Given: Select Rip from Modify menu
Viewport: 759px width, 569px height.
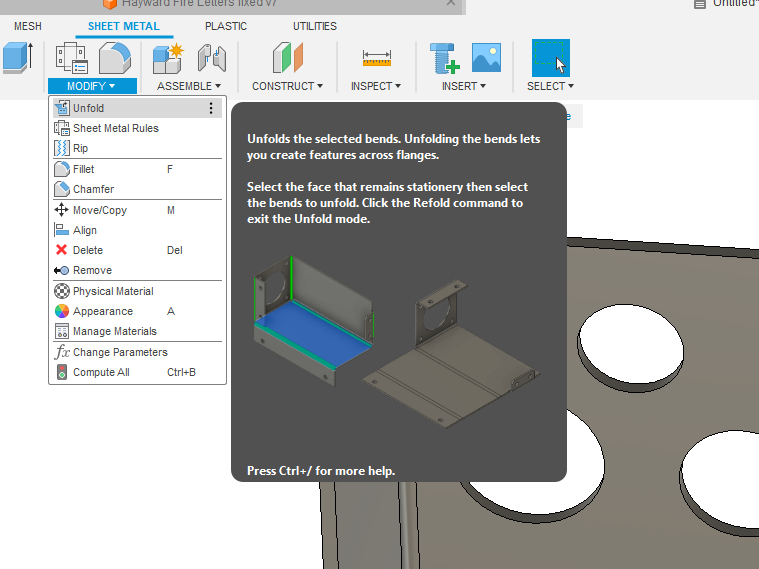Looking at the screenshot, I should pos(137,148).
